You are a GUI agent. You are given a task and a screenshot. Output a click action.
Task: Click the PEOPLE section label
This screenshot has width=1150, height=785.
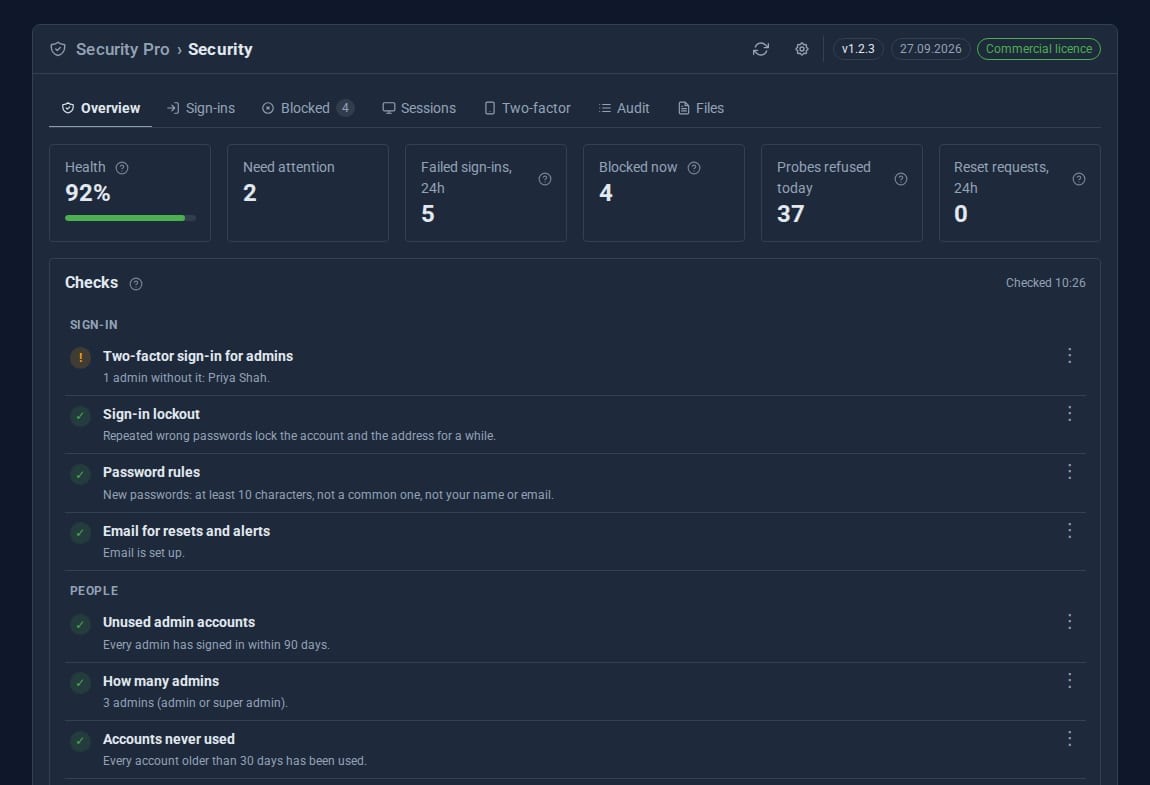pos(94,591)
